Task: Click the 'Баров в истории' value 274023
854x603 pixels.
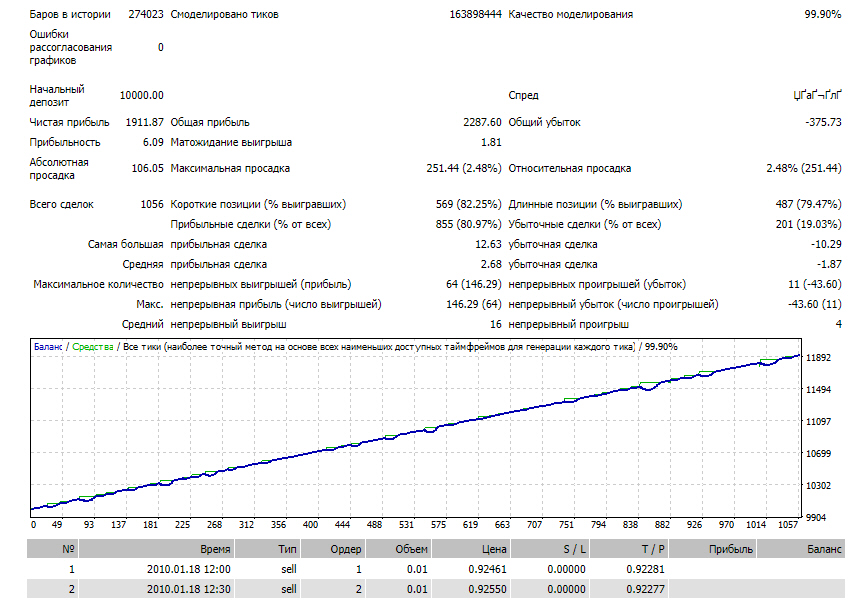Action: tap(145, 15)
